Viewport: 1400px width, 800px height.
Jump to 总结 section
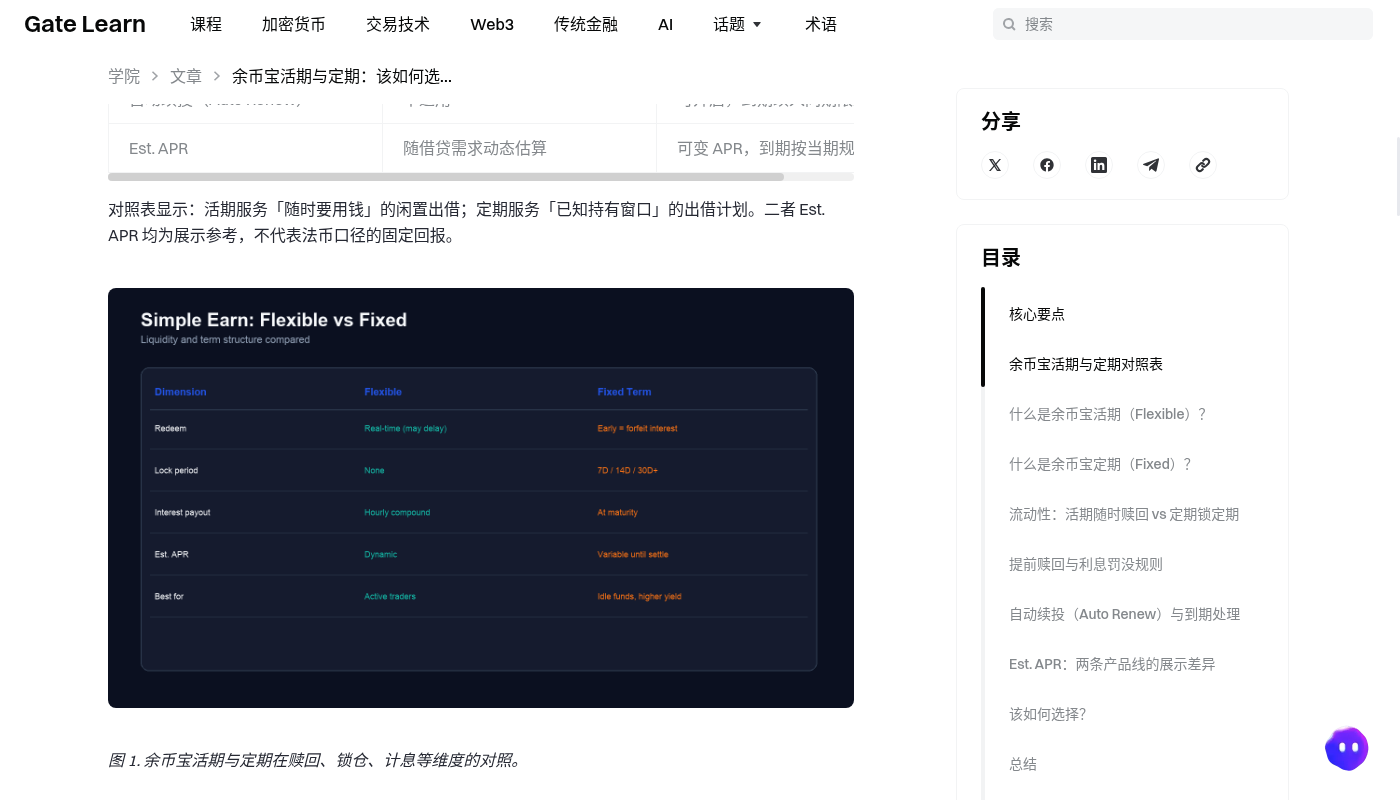click(1023, 764)
